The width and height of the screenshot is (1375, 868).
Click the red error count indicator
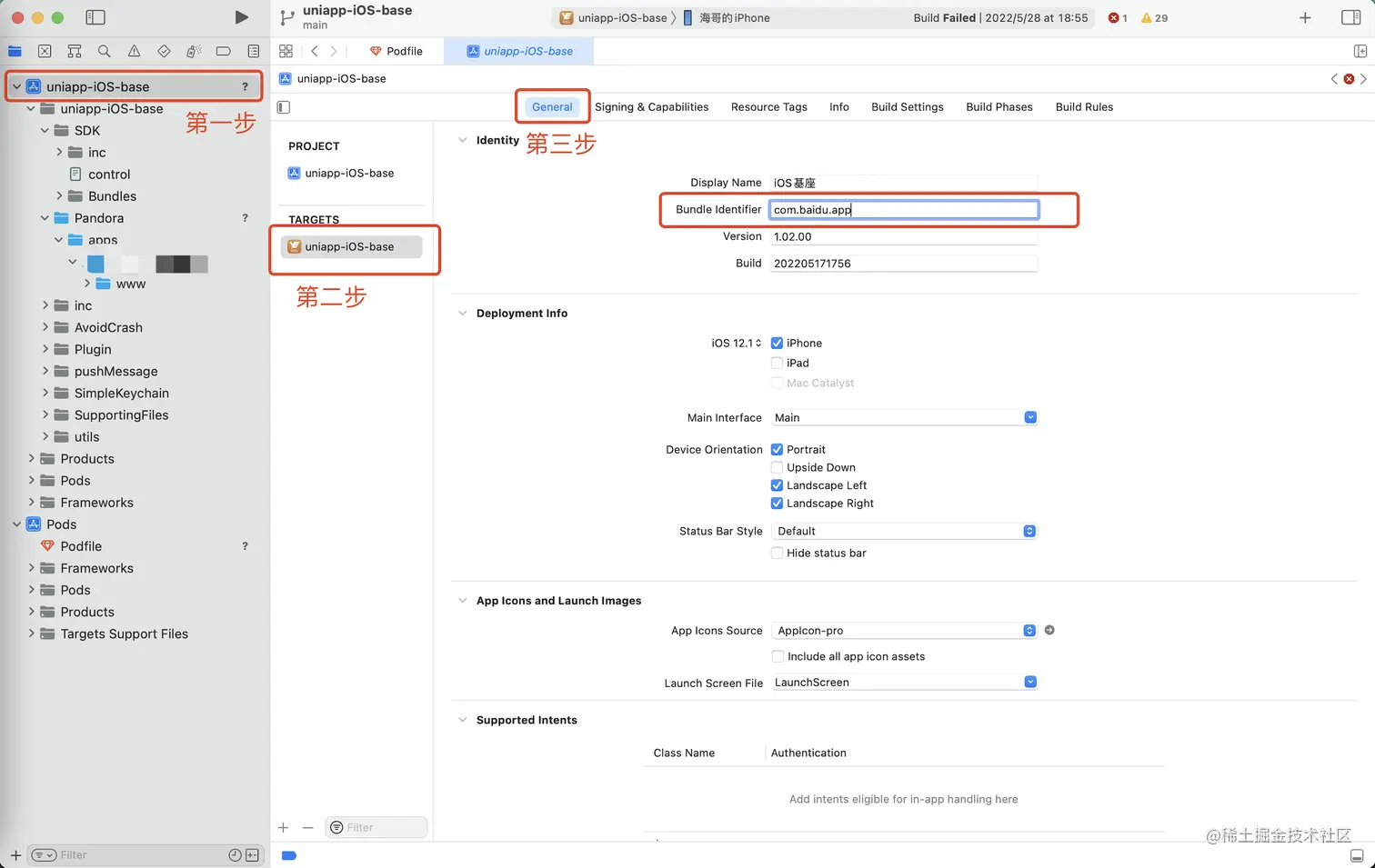(x=1118, y=17)
